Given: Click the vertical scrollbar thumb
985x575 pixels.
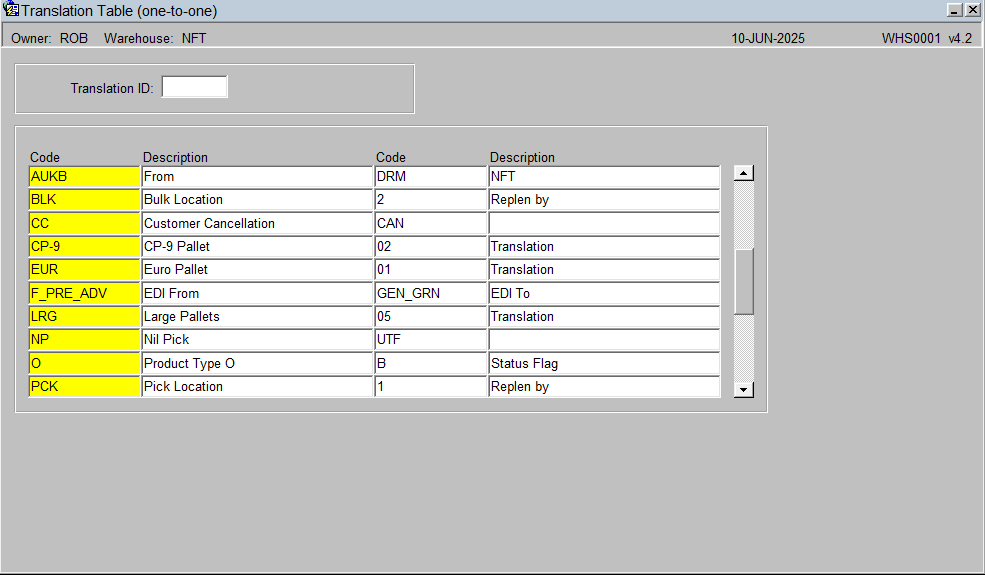Looking at the screenshot, I should pos(744,282).
